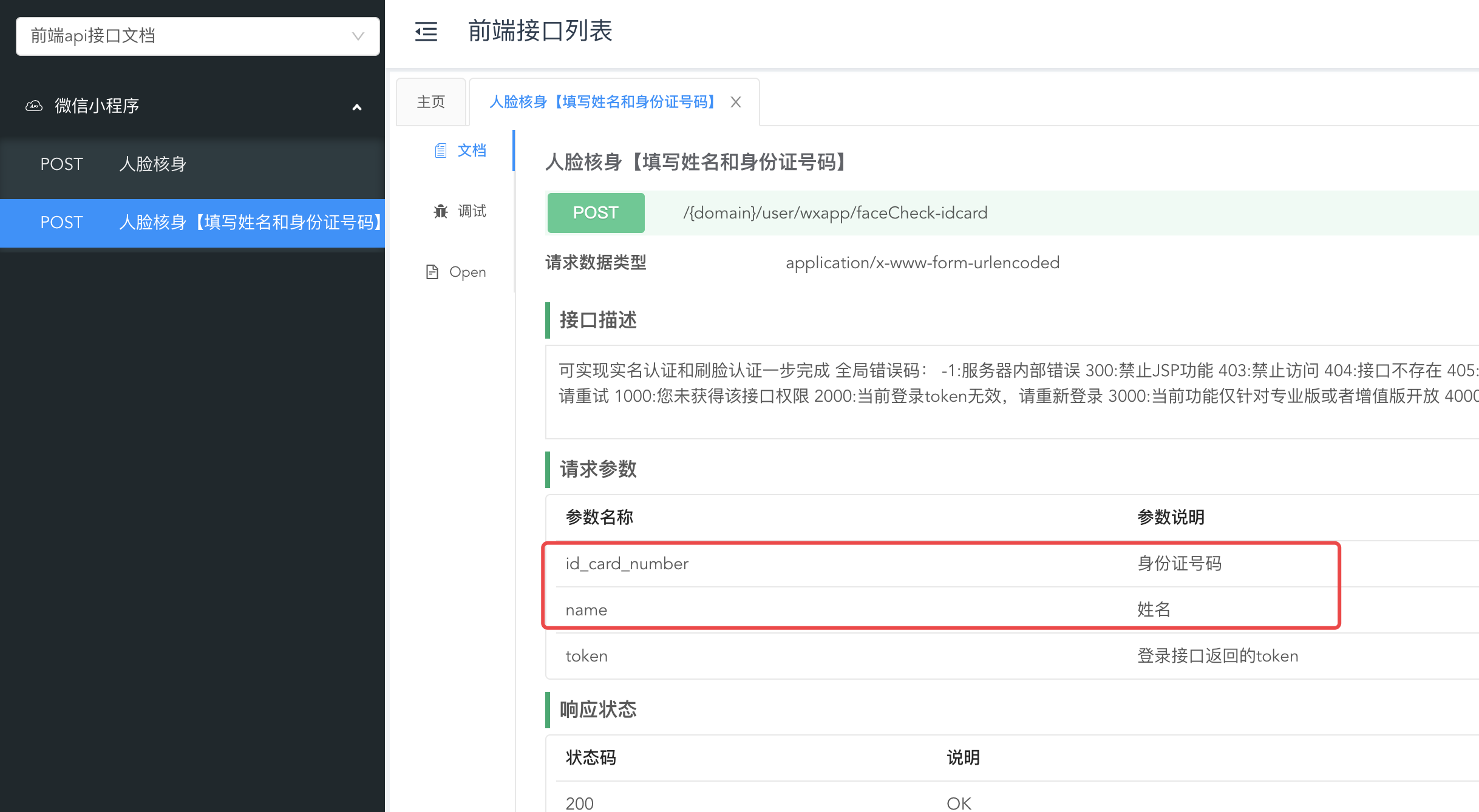This screenshot has height=812, width=1479.
Task: Click the bug icon next to 调试
Action: point(441,211)
